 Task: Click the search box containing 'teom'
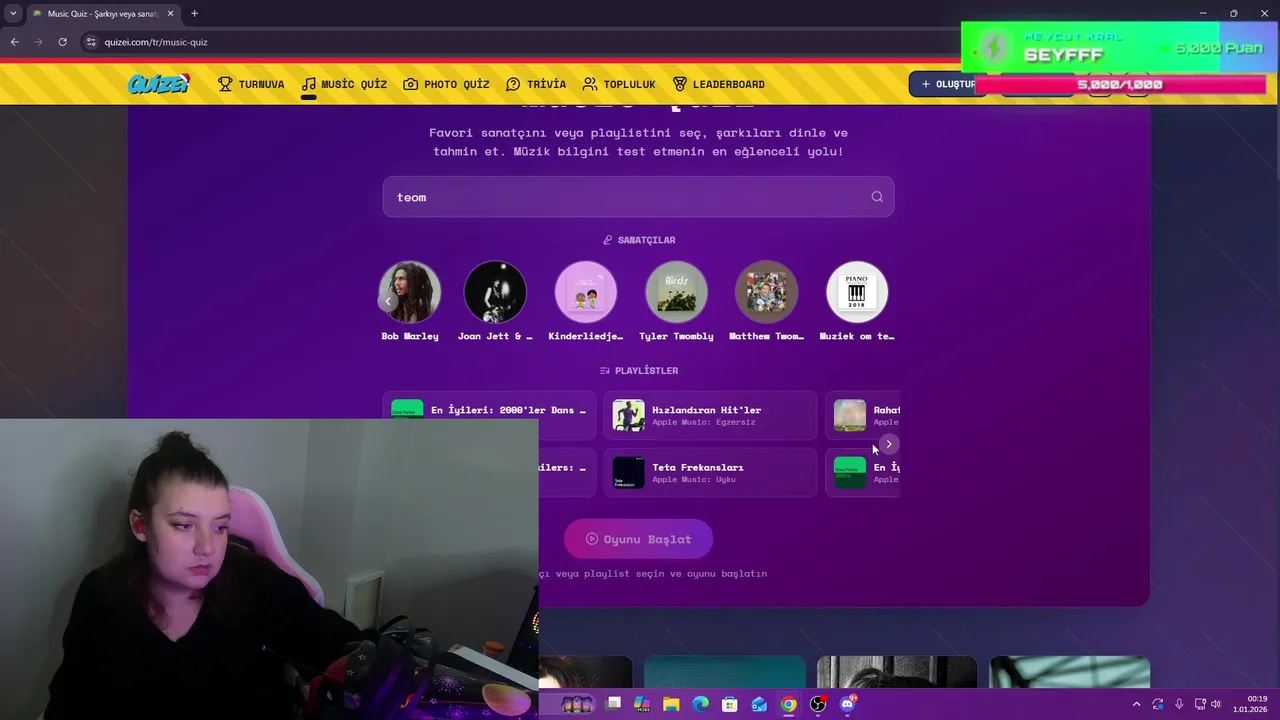[638, 197]
